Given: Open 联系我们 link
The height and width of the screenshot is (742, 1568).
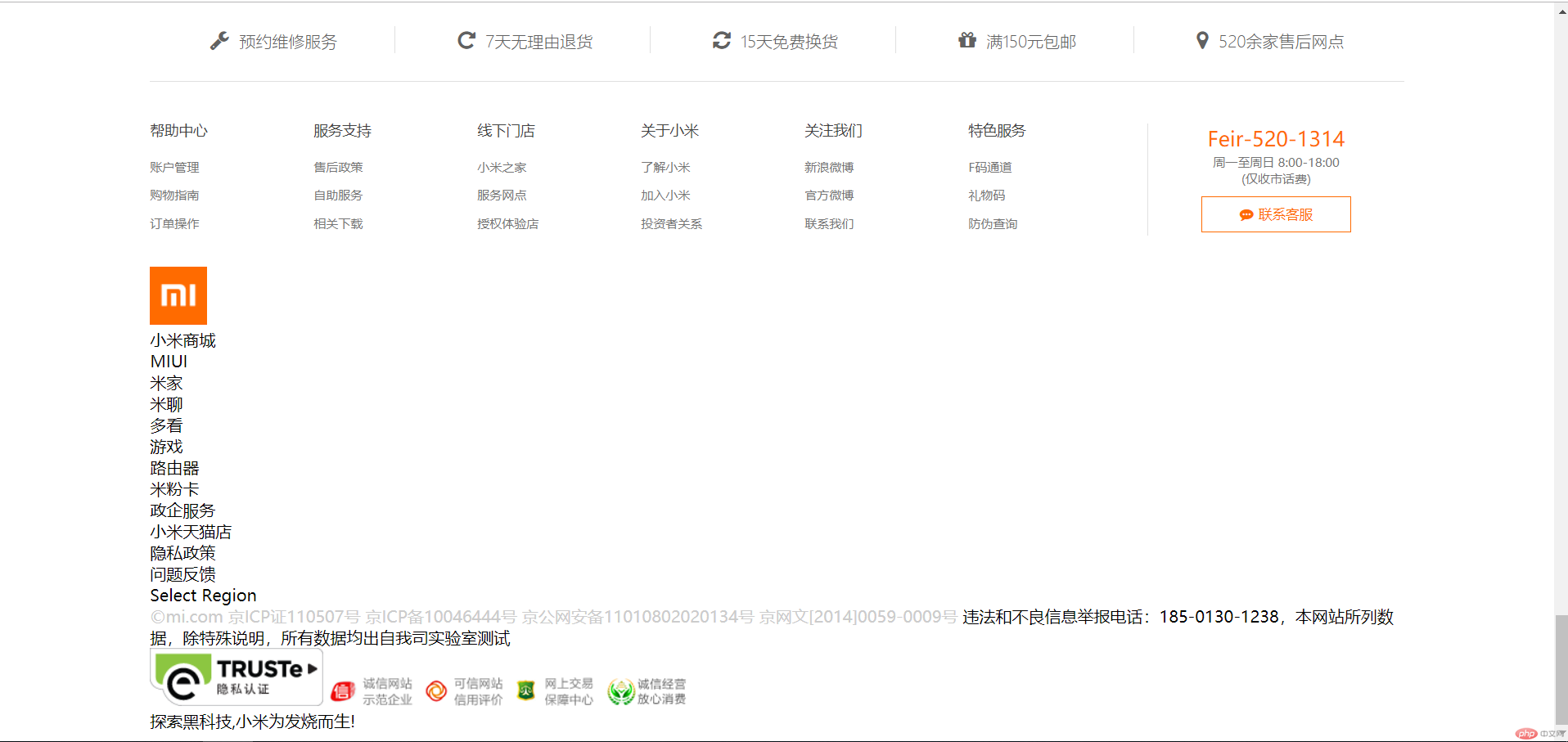Looking at the screenshot, I should click(829, 223).
